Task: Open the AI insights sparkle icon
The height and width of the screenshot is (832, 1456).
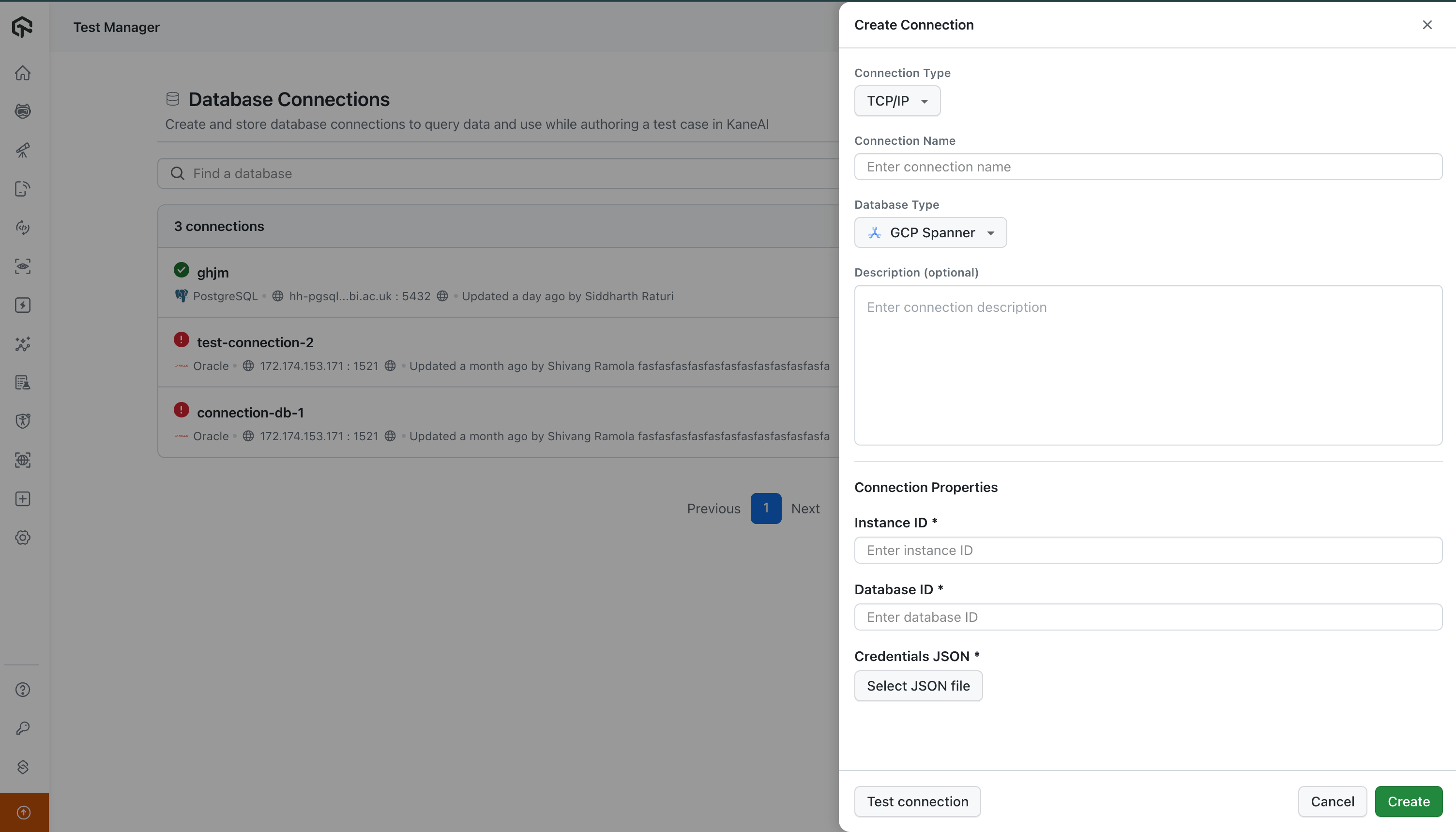Action: tap(22, 344)
